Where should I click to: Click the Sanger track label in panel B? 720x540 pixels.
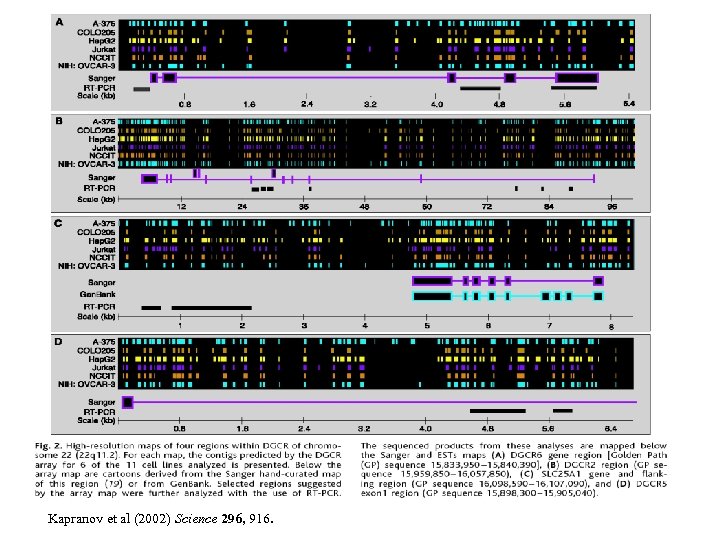[x=102, y=178]
